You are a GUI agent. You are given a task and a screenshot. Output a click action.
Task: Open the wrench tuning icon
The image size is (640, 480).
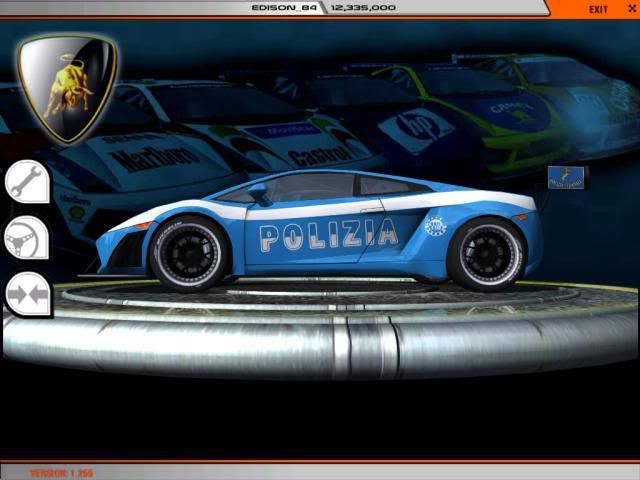pyautogui.click(x=27, y=182)
